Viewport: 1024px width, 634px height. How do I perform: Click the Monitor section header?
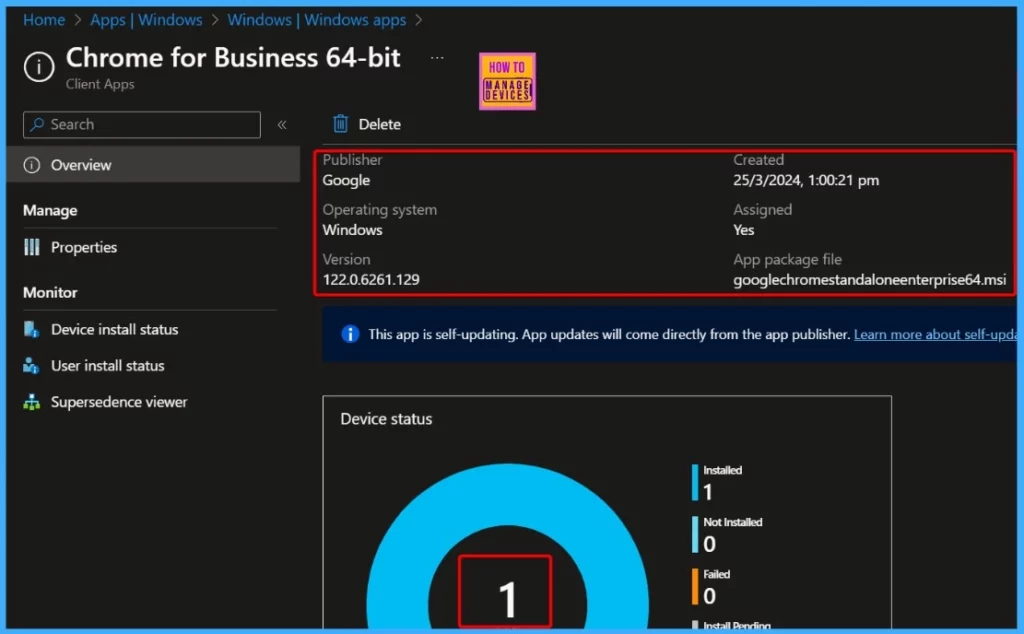50,293
